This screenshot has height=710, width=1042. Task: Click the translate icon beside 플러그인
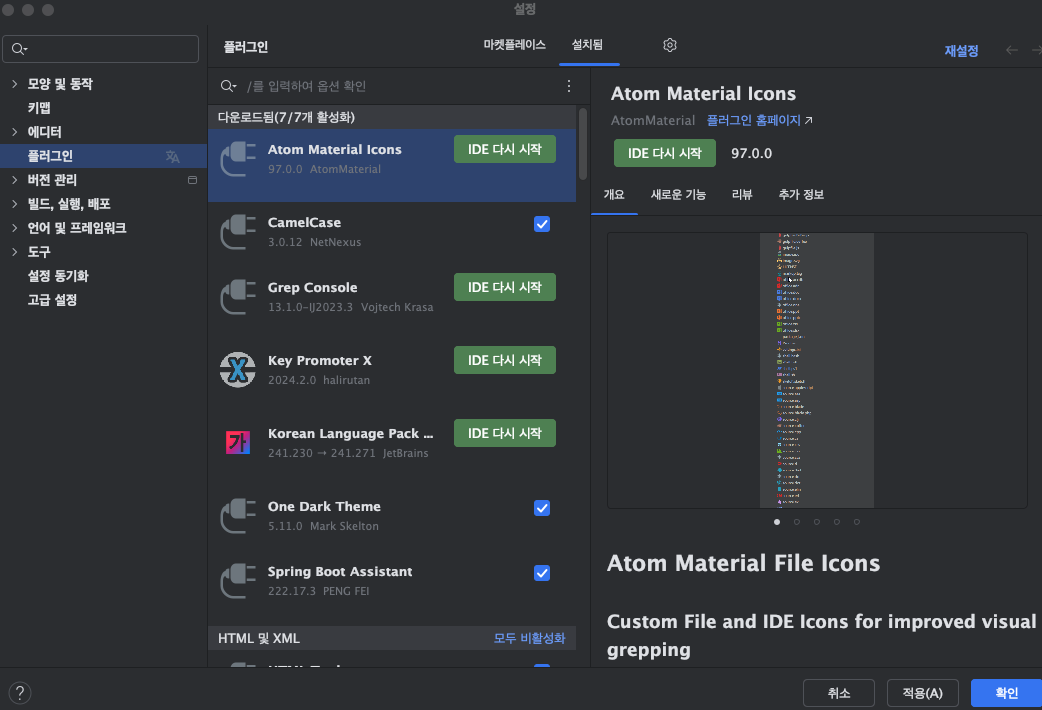click(x=173, y=156)
